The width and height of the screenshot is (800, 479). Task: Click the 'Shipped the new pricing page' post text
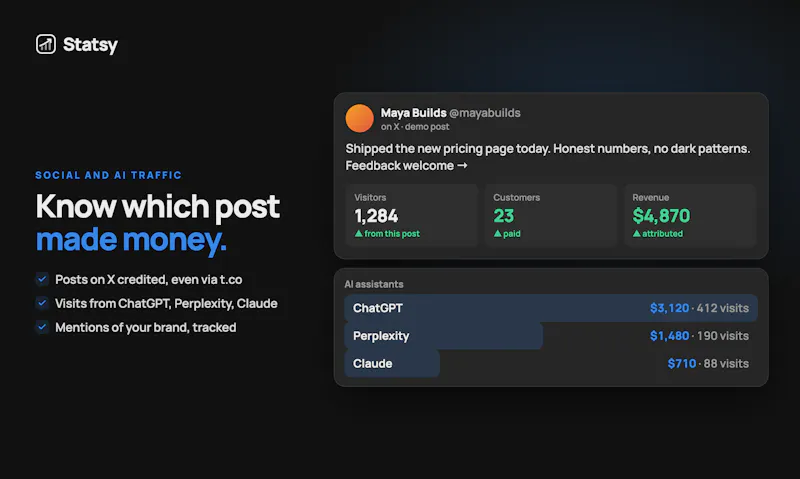click(548, 157)
